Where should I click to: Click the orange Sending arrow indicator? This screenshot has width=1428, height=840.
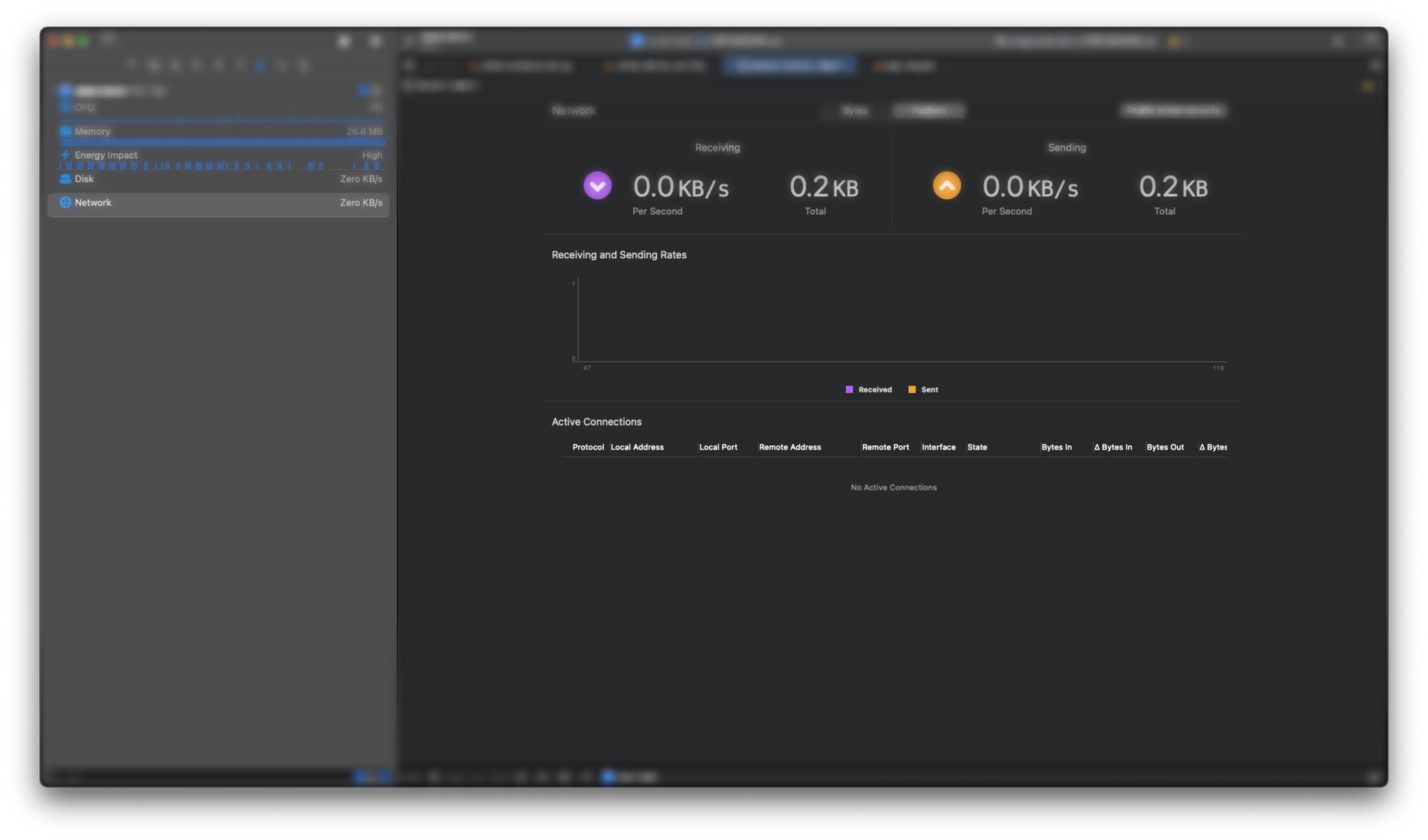pos(947,186)
